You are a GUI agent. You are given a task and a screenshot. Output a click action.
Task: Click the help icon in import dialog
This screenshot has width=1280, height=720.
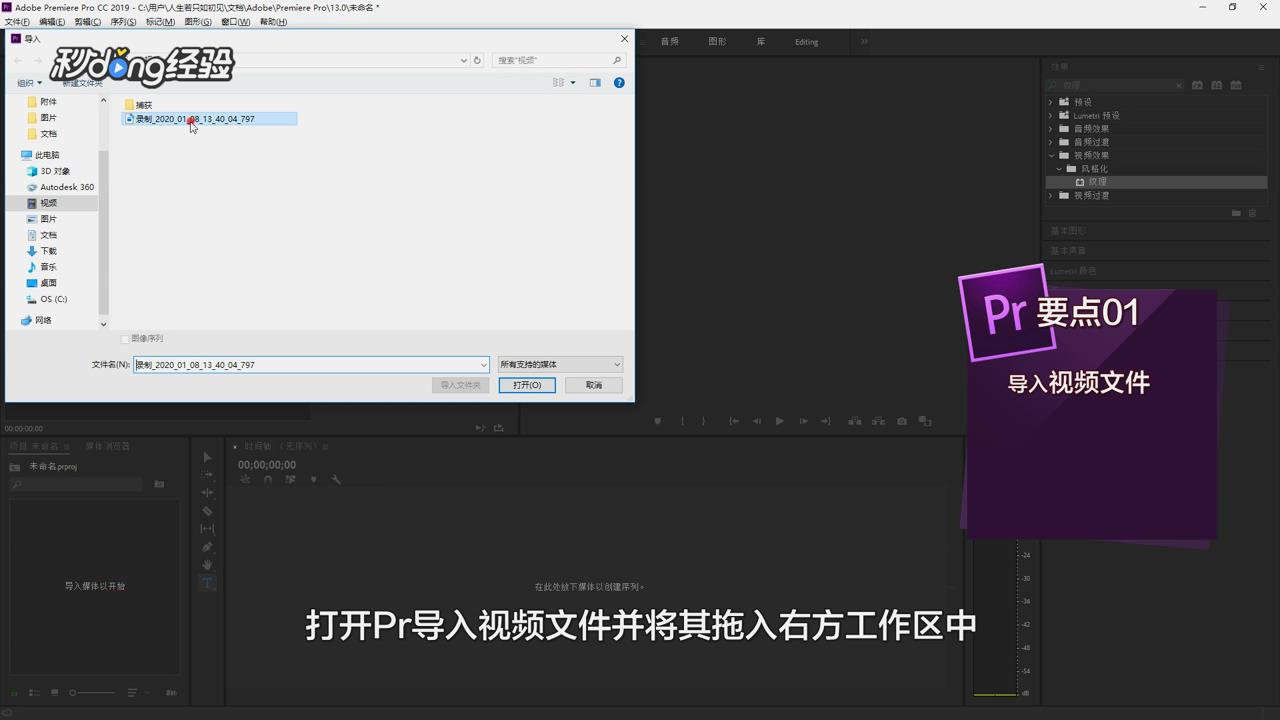click(619, 83)
